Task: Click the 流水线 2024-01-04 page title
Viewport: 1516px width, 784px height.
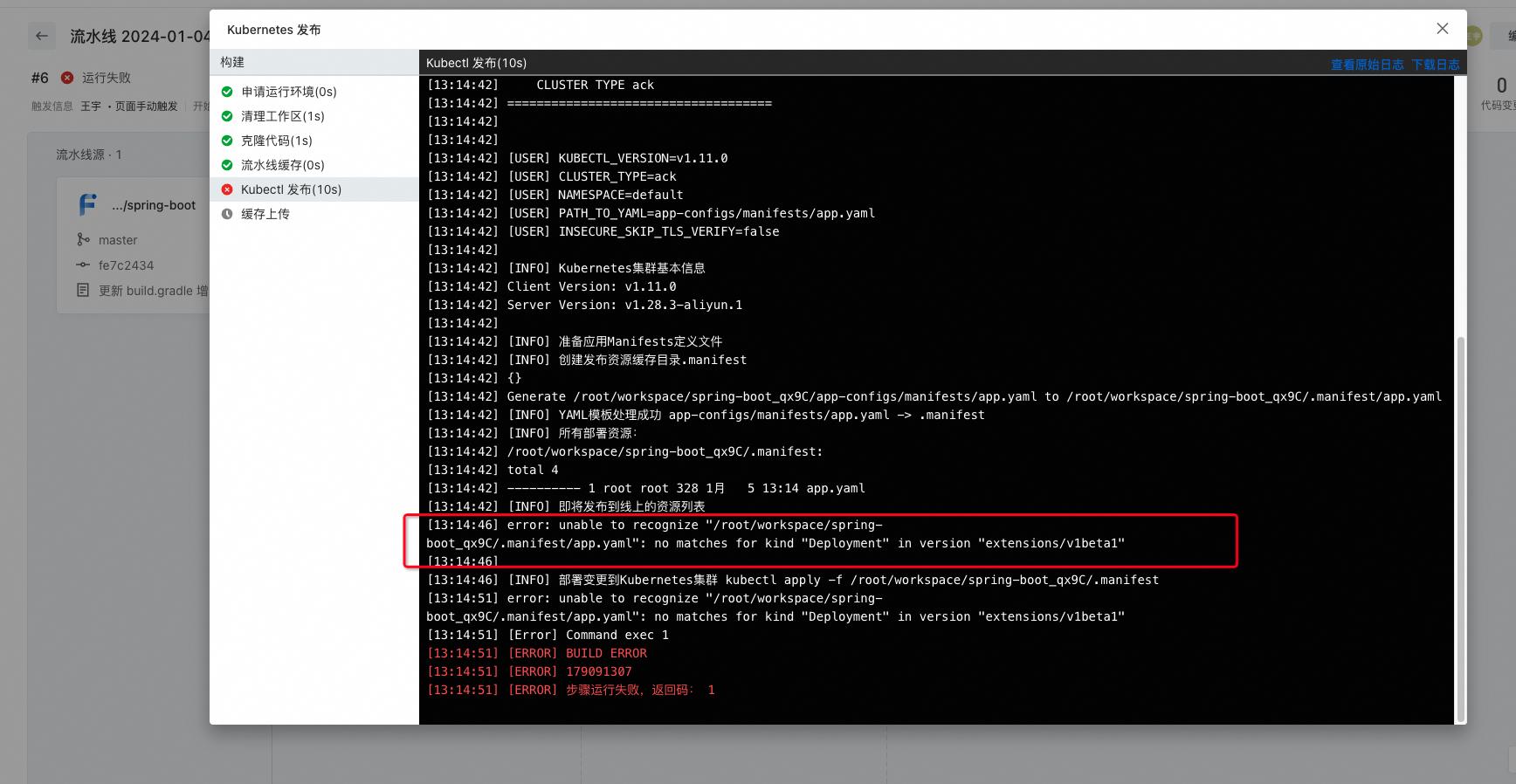Action: [x=140, y=36]
